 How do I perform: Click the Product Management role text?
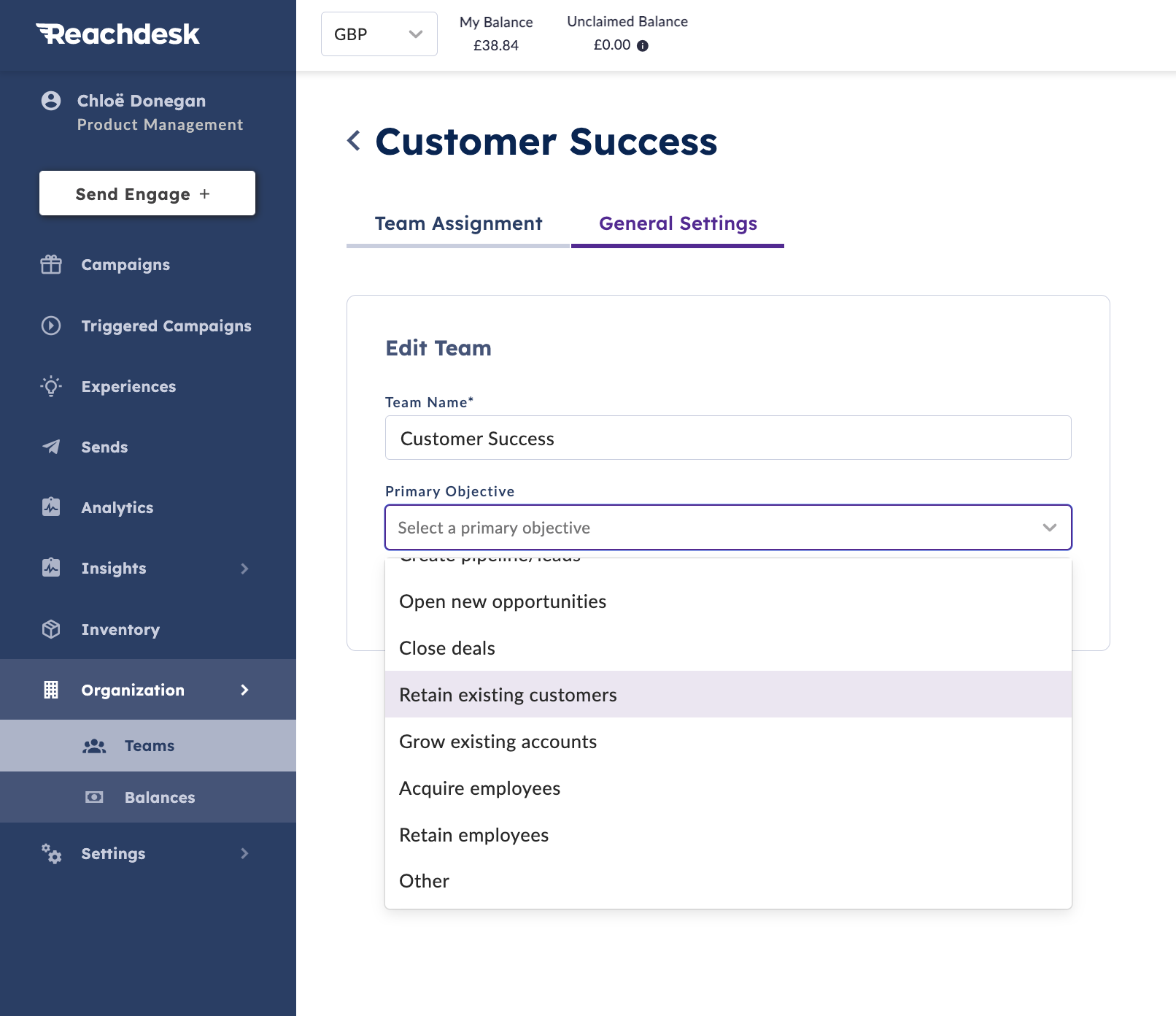[160, 125]
